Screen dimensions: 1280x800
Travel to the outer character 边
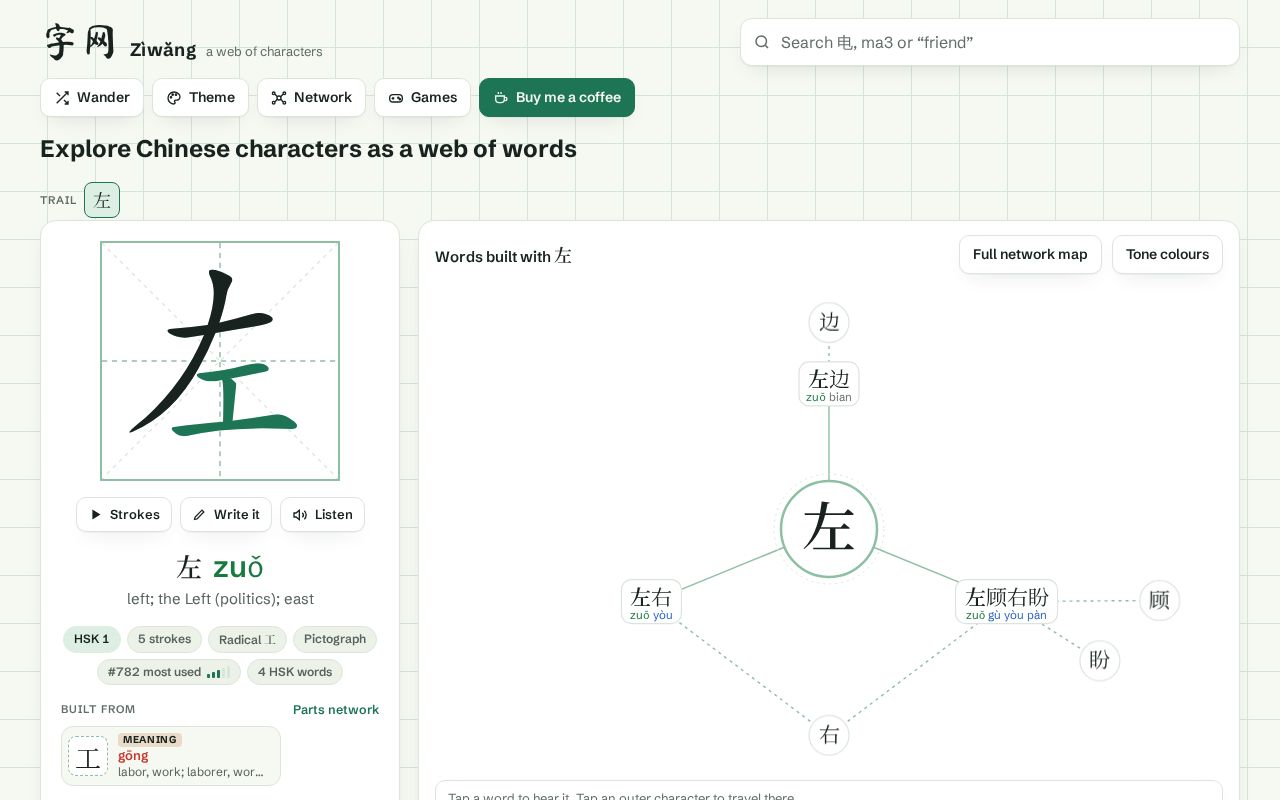(x=829, y=323)
